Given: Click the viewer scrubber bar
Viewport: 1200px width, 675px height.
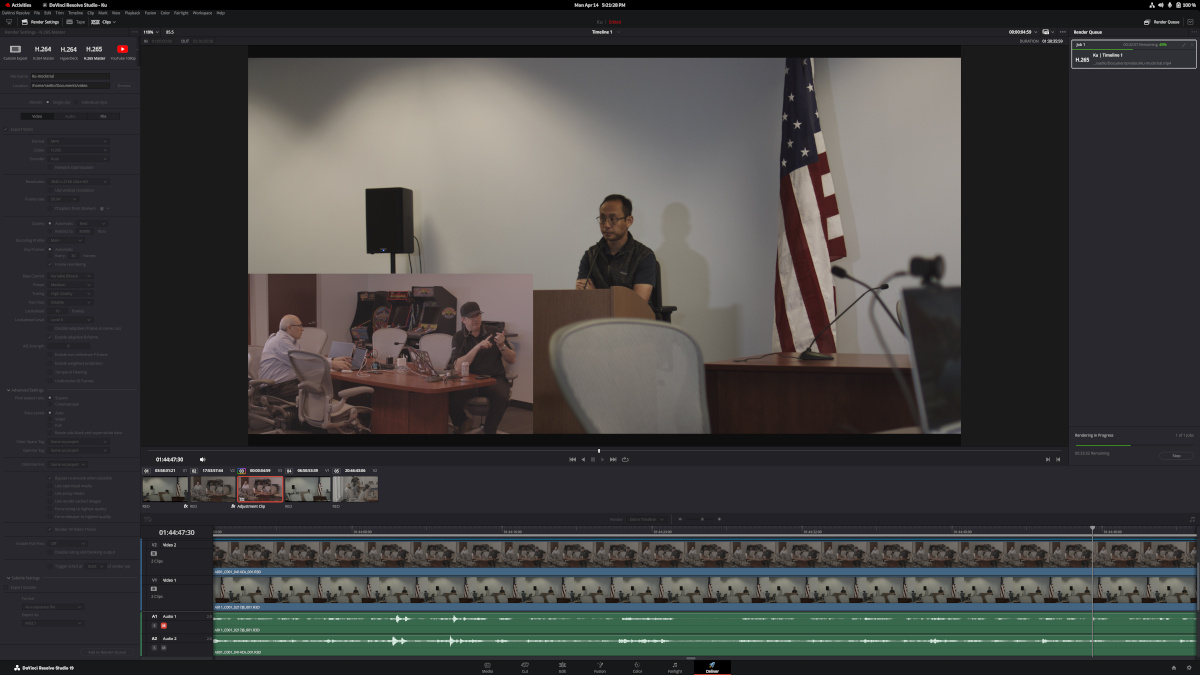Looking at the screenshot, I should click(603, 450).
